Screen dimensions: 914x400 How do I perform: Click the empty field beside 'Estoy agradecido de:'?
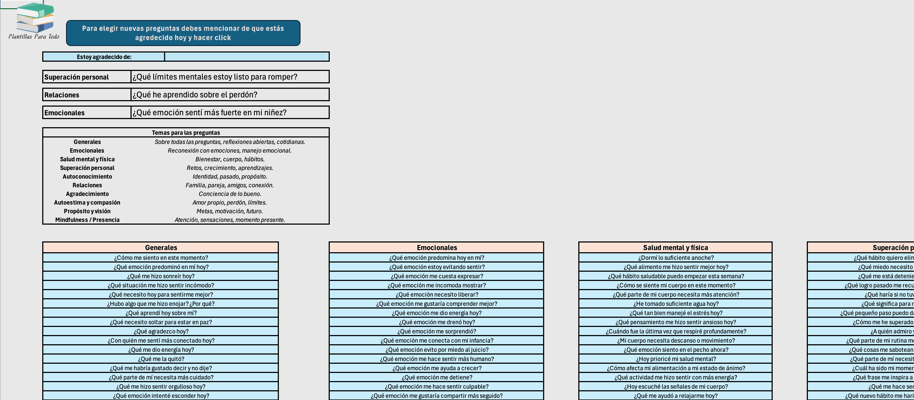coord(247,57)
